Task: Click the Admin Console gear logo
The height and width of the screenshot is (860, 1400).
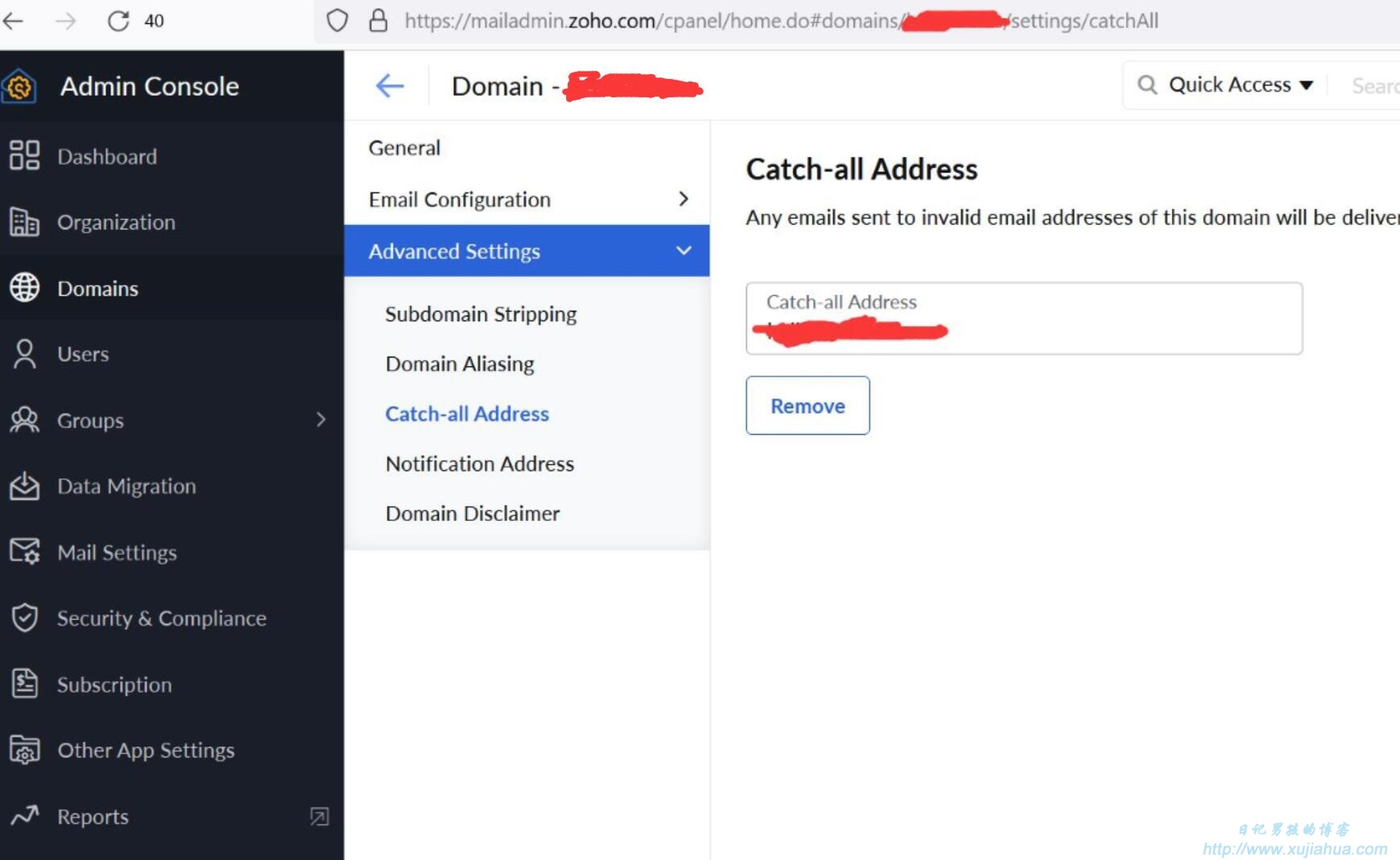Action: [19, 86]
